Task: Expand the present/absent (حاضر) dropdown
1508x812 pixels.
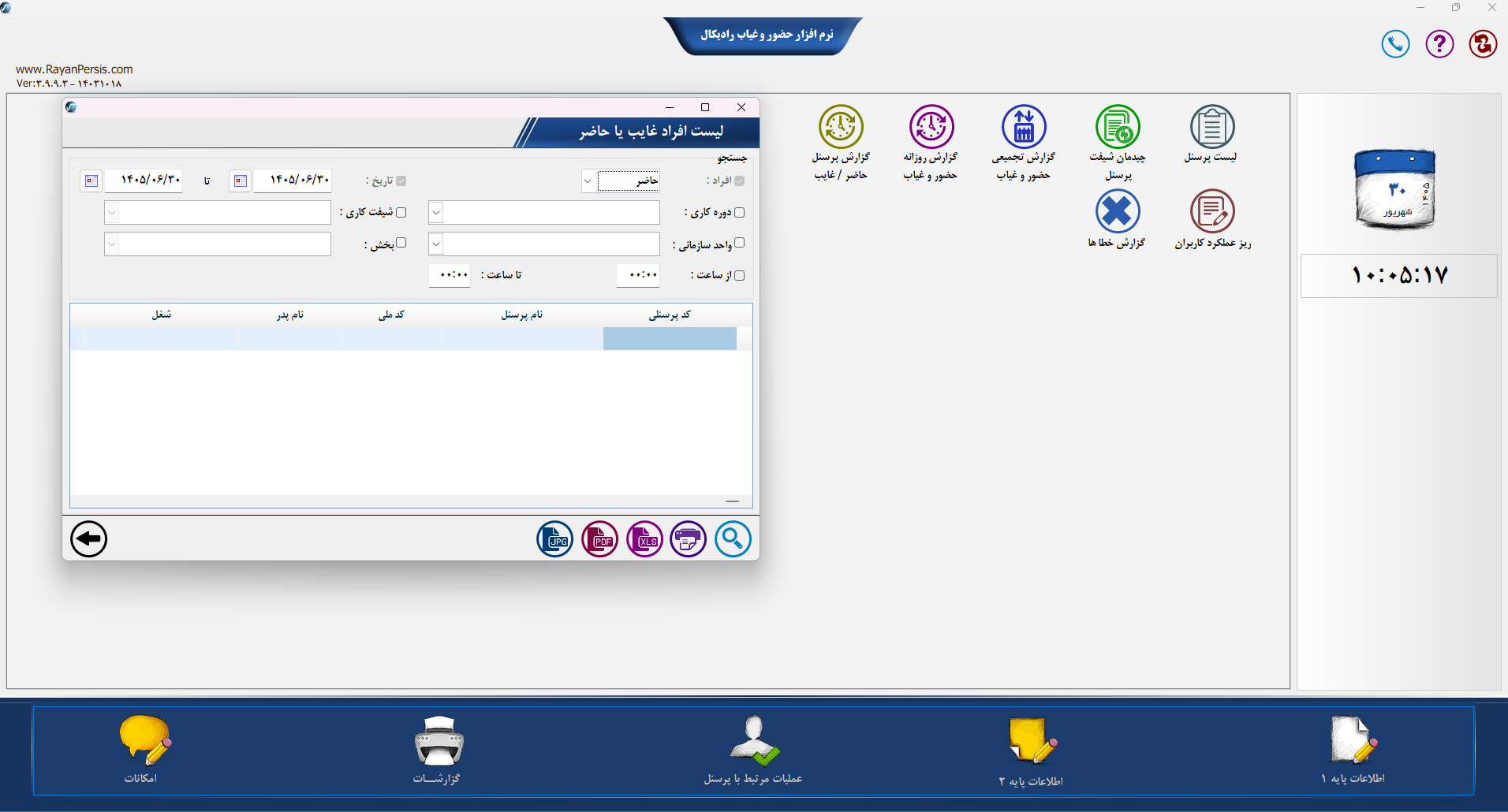Action: 588,181
